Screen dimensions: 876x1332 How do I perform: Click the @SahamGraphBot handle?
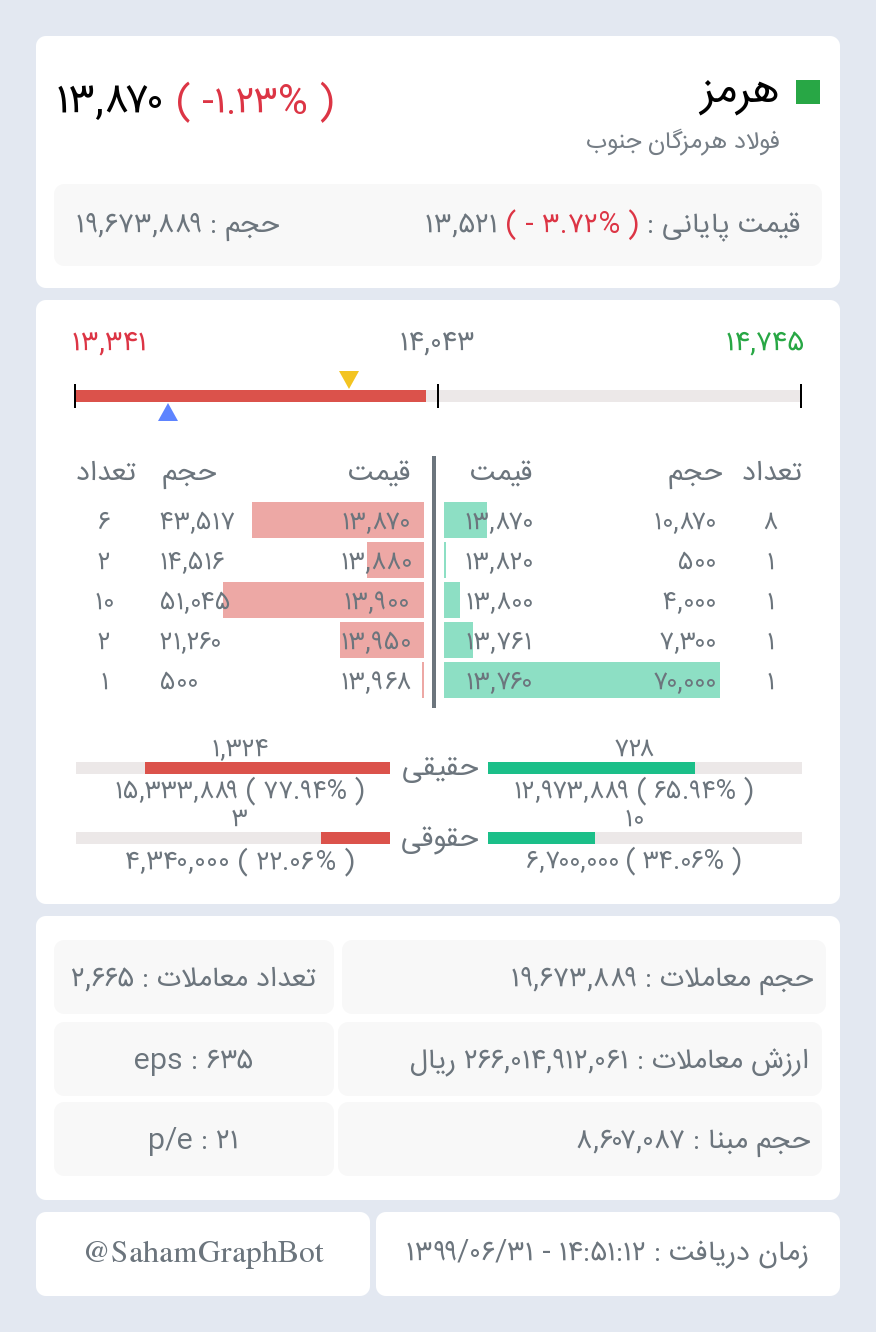tap(204, 1253)
